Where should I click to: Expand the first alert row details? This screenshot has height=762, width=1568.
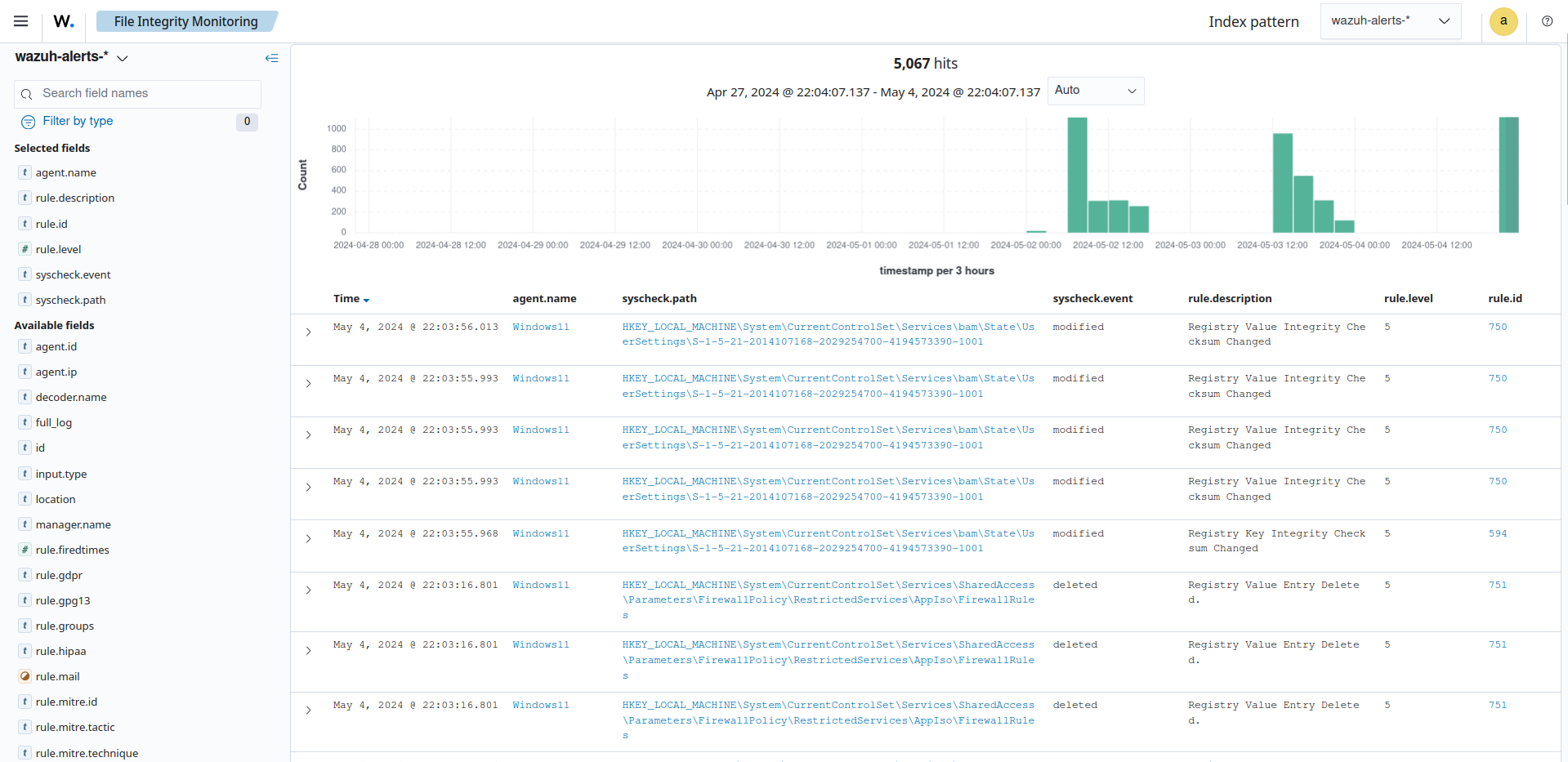[x=308, y=332]
